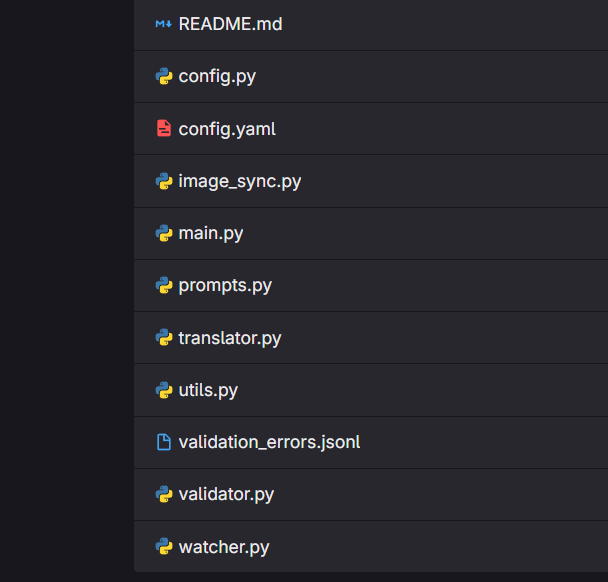Open validator.py file link
Image resolution: width=608 pixels, height=582 pixels.
[x=226, y=494]
